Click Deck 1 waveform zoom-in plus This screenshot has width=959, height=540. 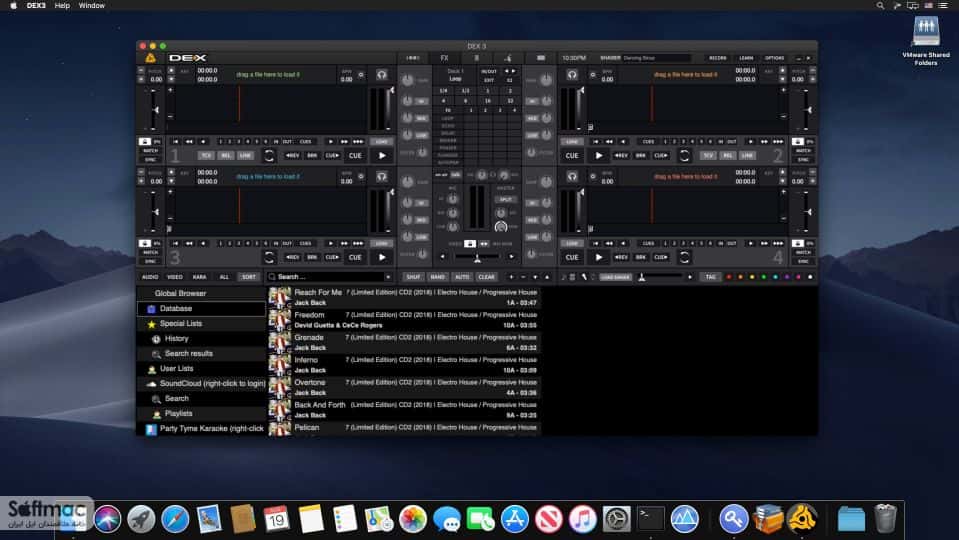[x=171, y=90]
